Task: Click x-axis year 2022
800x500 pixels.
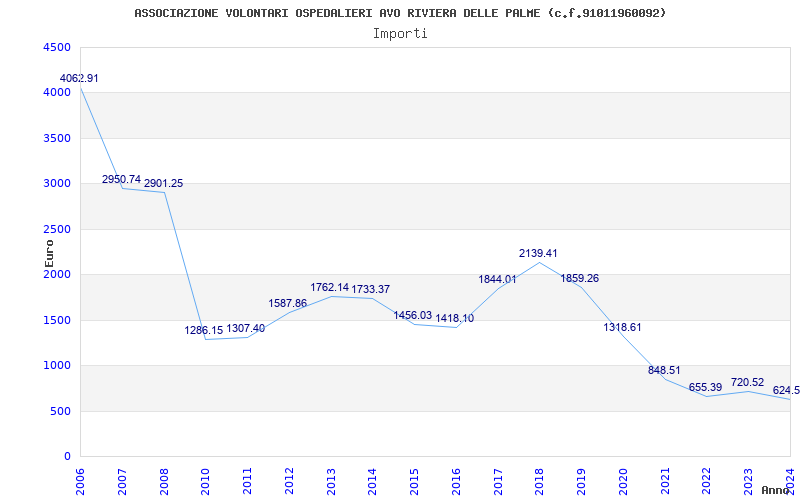Action: [x=707, y=481]
